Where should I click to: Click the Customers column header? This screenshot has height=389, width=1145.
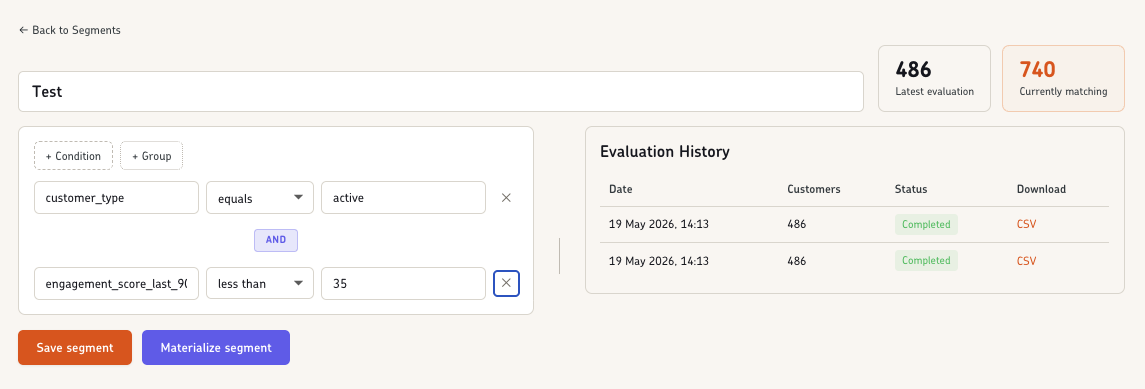pos(813,189)
